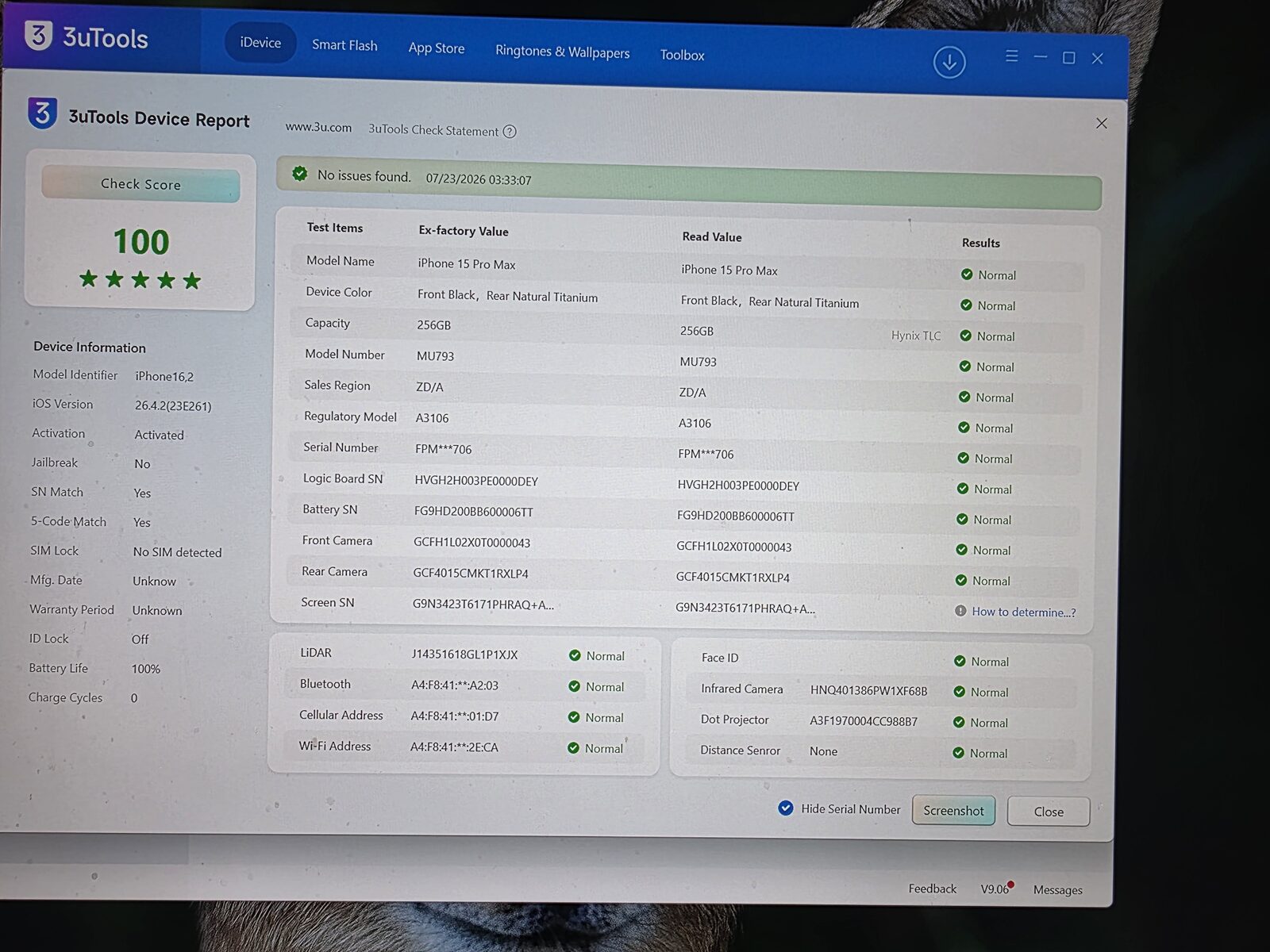Click LiDAR row's Normal check icon

coord(575,655)
